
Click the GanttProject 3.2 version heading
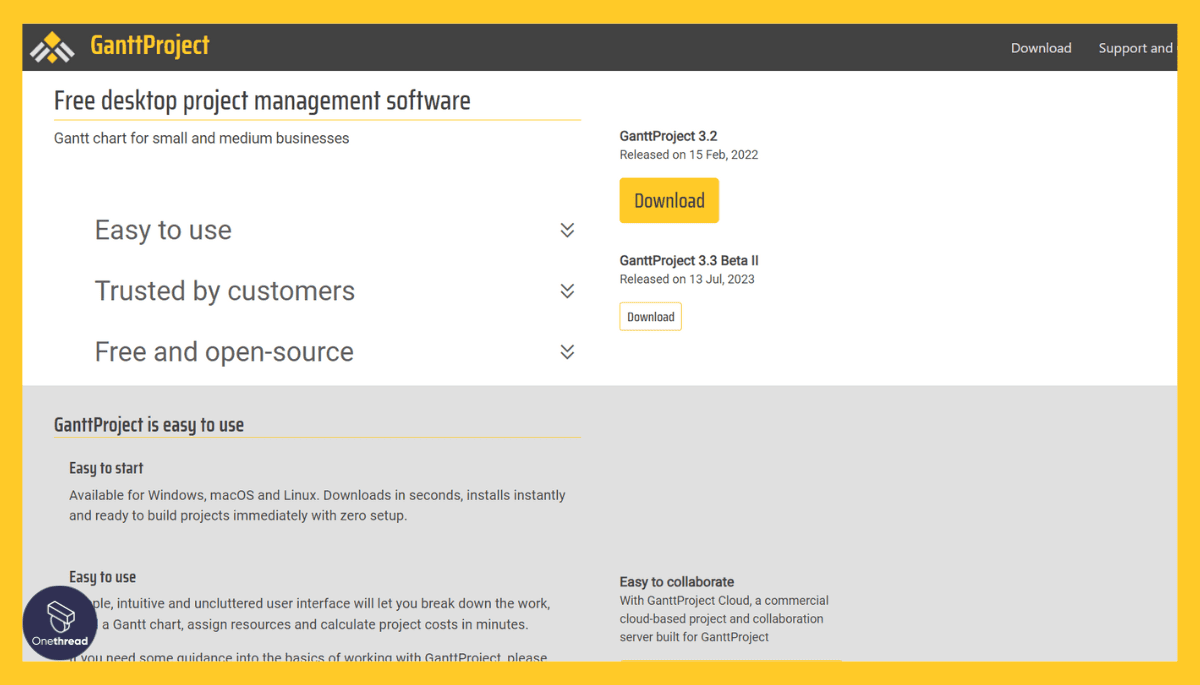(668, 136)
